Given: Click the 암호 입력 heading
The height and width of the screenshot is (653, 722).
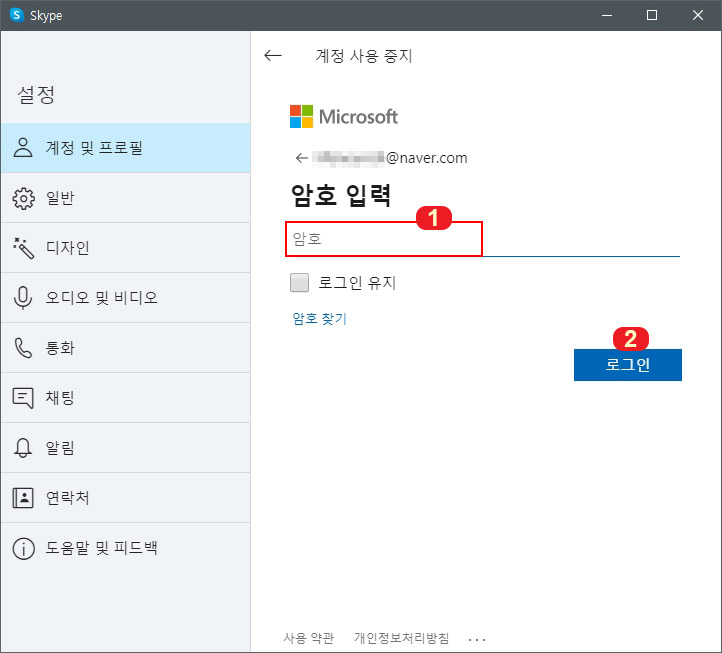Looking at the screenshot, I should tap(341, 195).
